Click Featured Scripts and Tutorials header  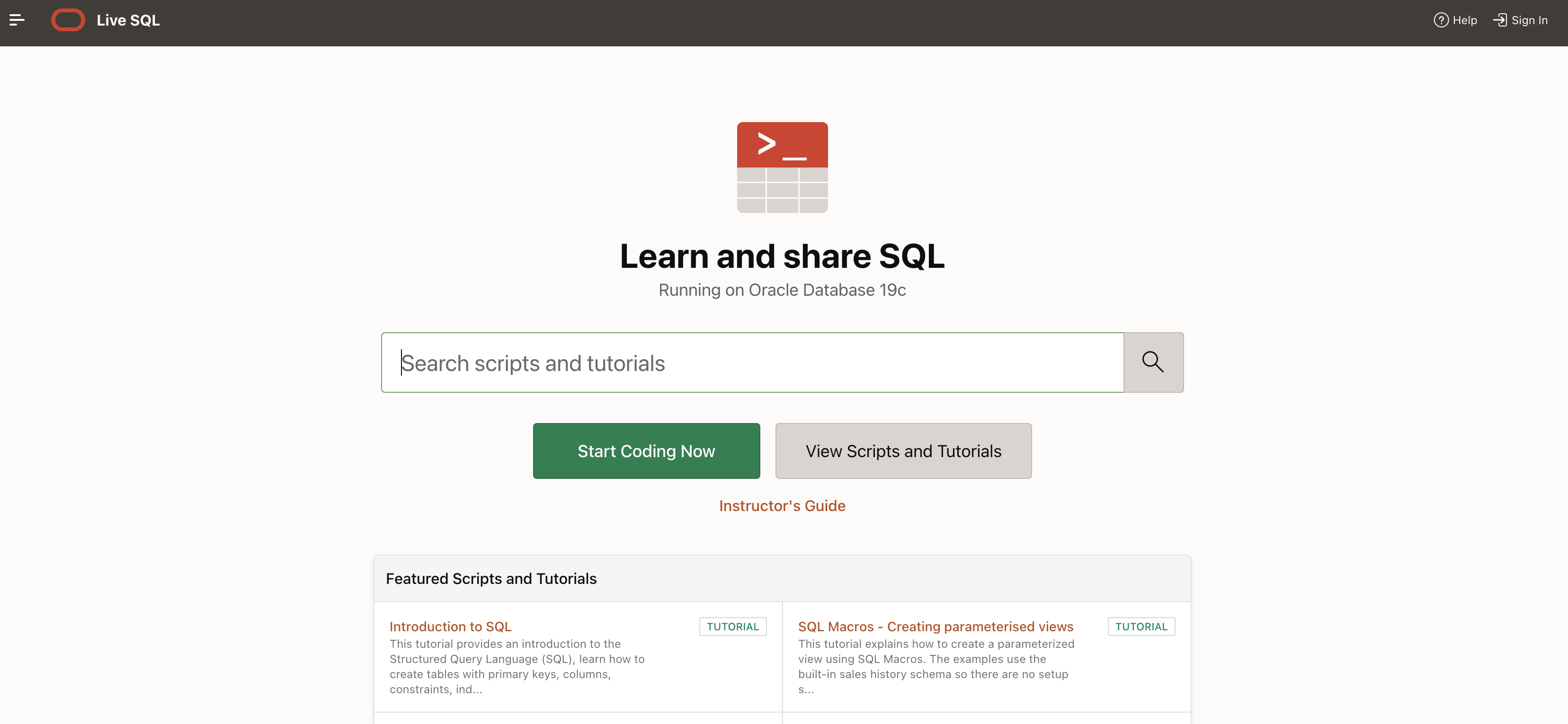(x=490, y=579)
